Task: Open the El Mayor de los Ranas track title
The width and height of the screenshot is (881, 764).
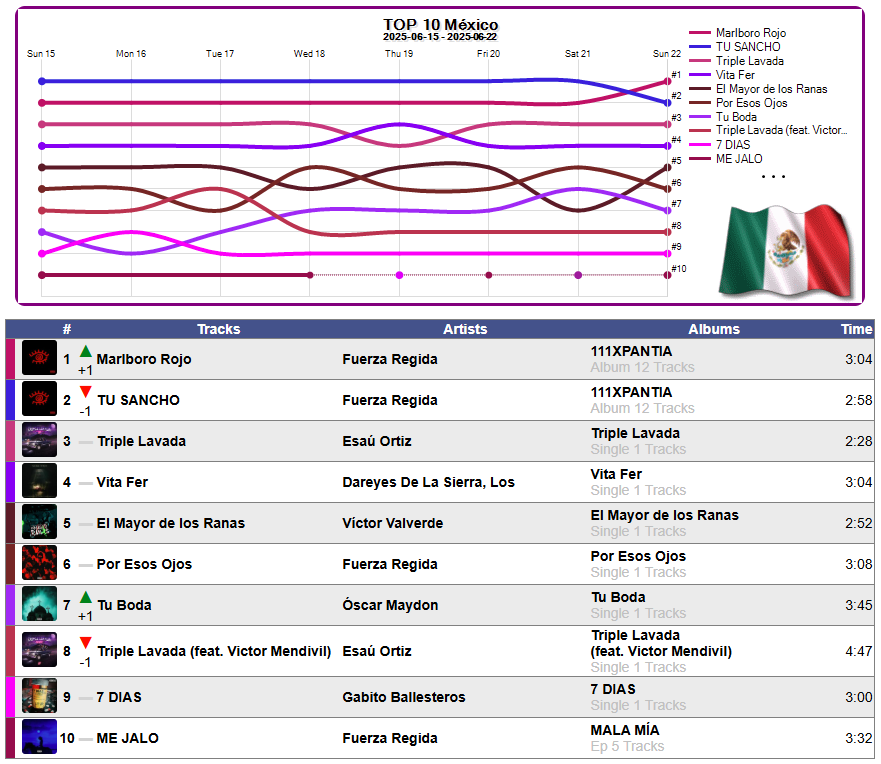Action: 171,523
